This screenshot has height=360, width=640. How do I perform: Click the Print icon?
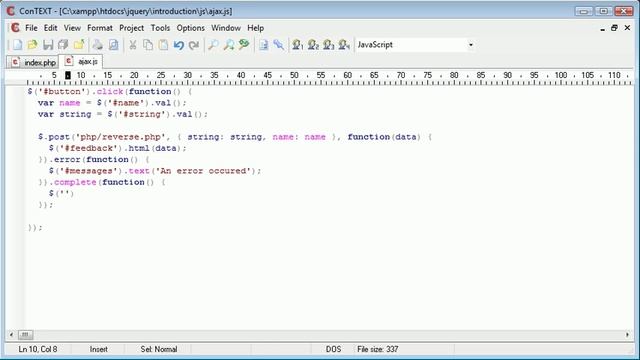98,45
